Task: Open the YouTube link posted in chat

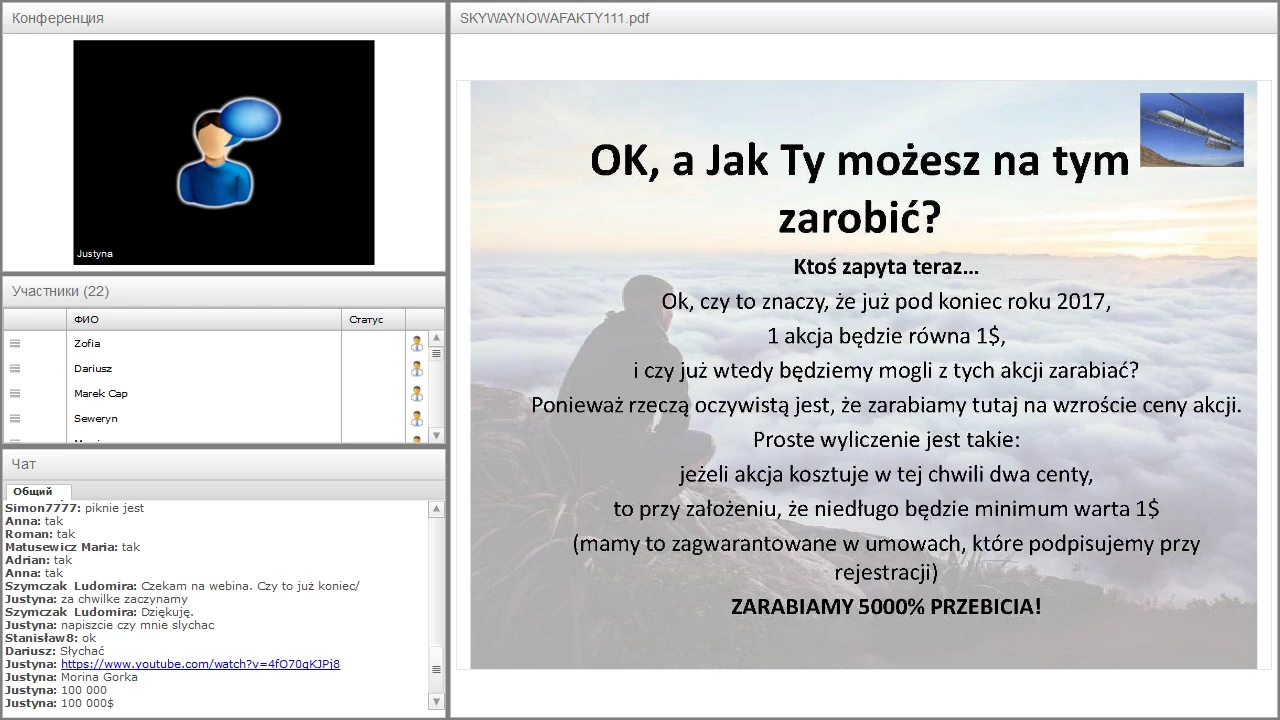Action: click(x=200, y=664)
